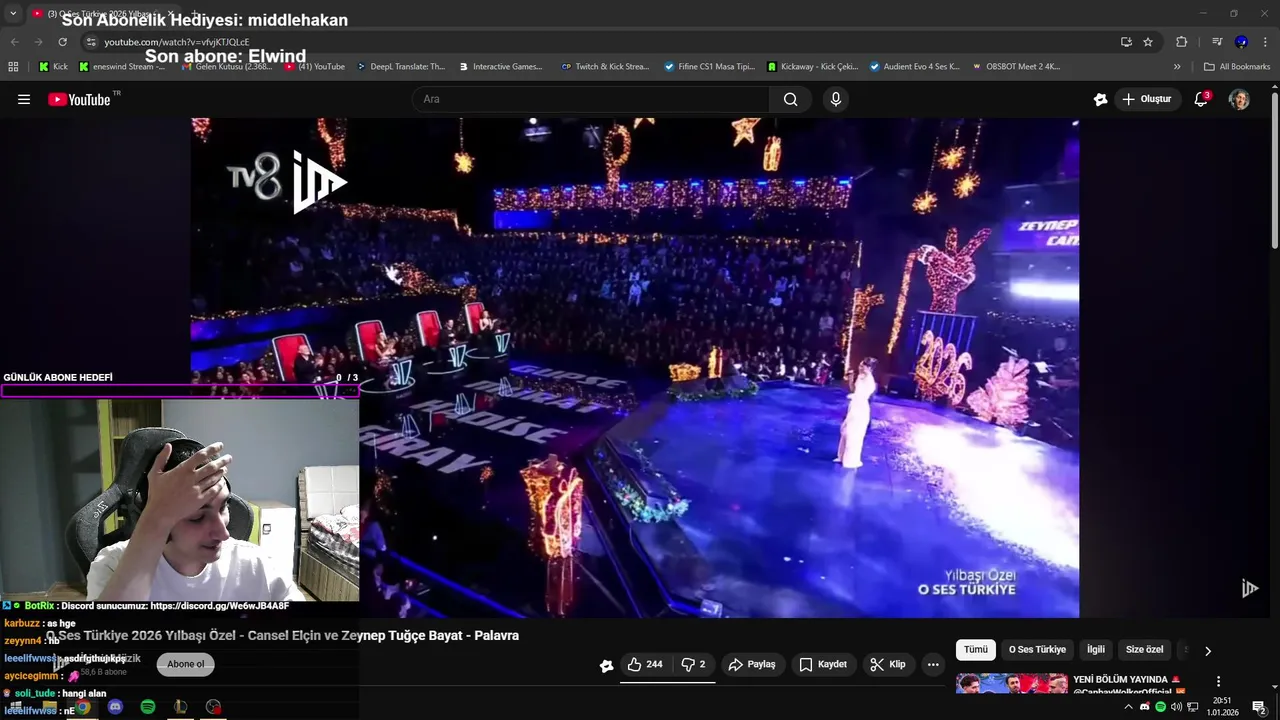The image size is (1280, 720).
Task: Open the eneswind Stream bookmark
Action: tap(124, 67)
